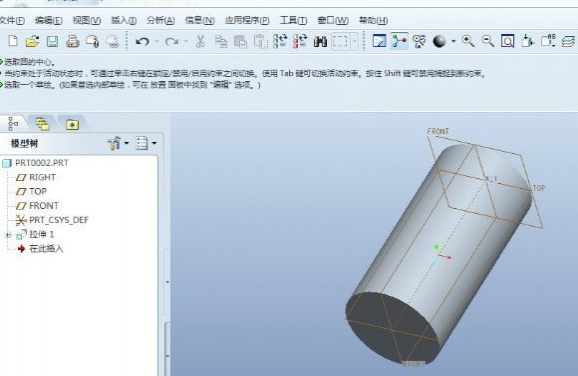Viewport: 578px width, 376px height.
Task: Open the 应用程序(P) menu
Action: (247, 20)
